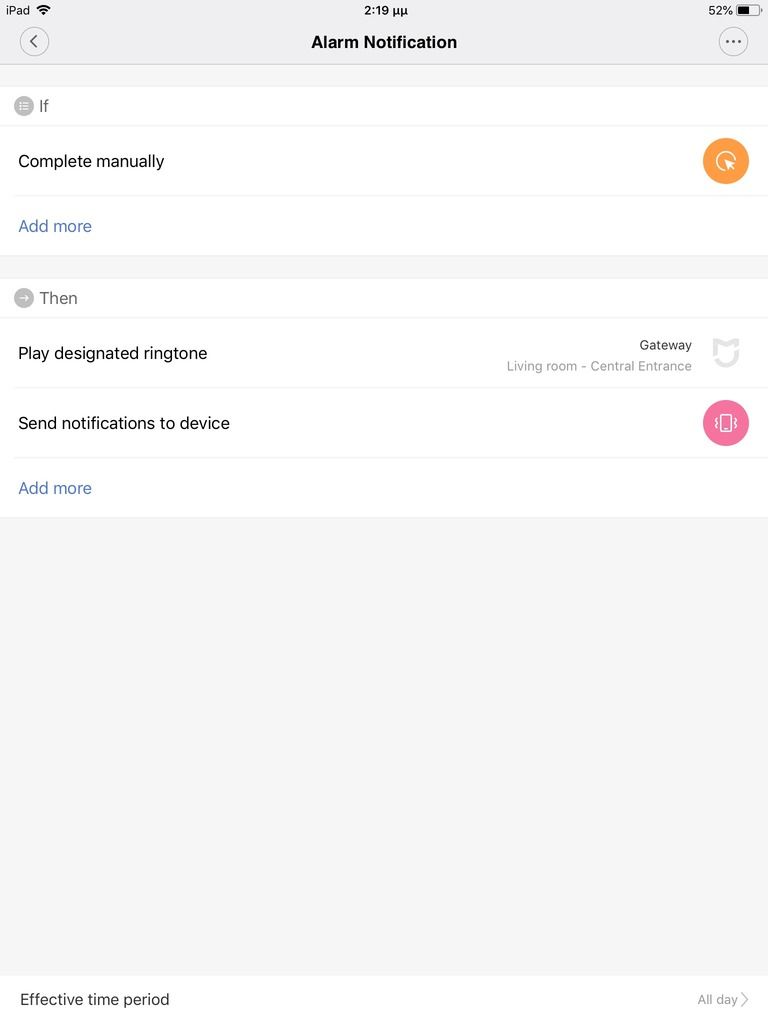Expand the All day time period chevron

(x=744, y=999)
